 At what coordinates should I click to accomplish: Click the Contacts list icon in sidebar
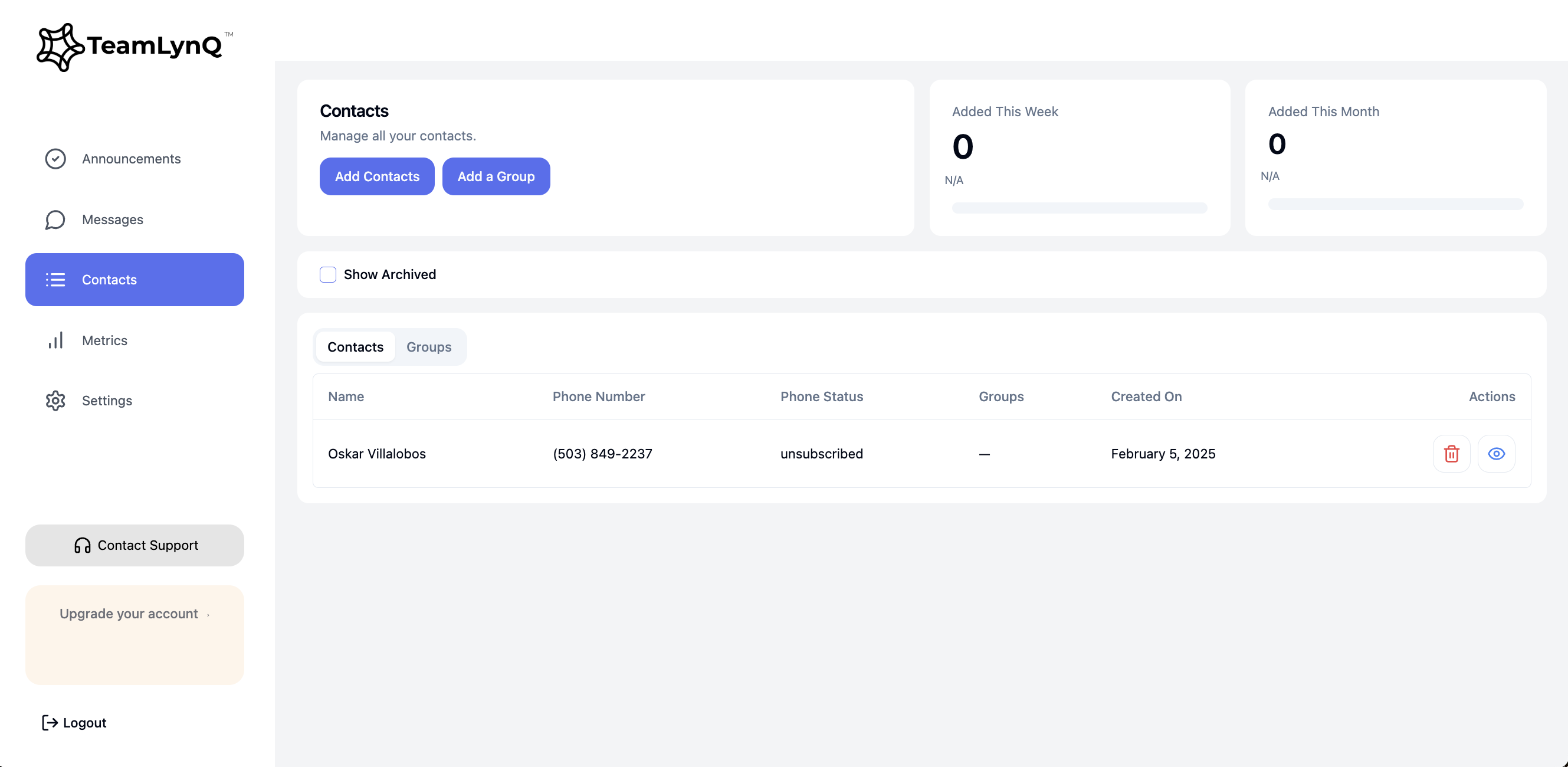[x=55, y=280]
